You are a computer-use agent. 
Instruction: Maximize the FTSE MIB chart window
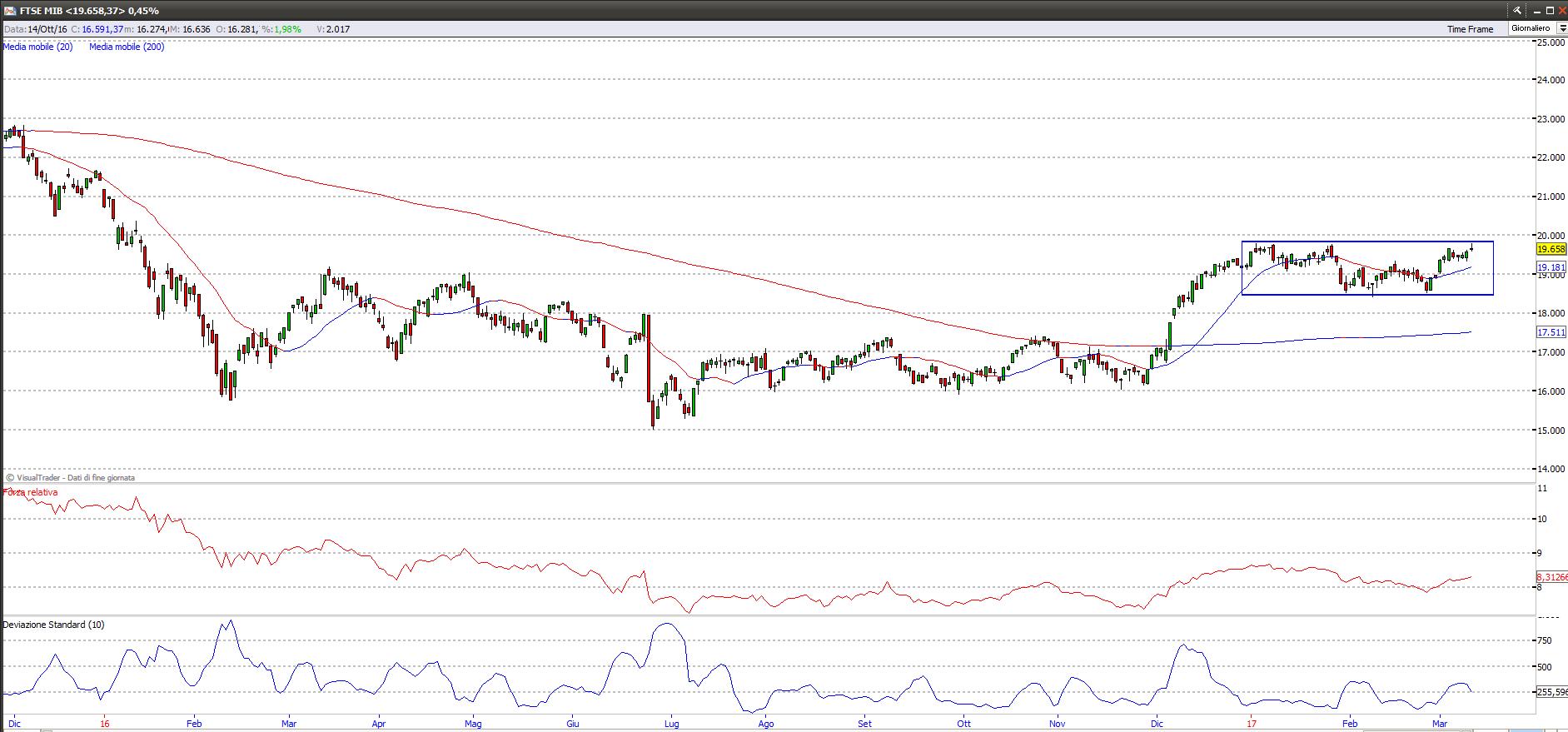coord(1551,11)
